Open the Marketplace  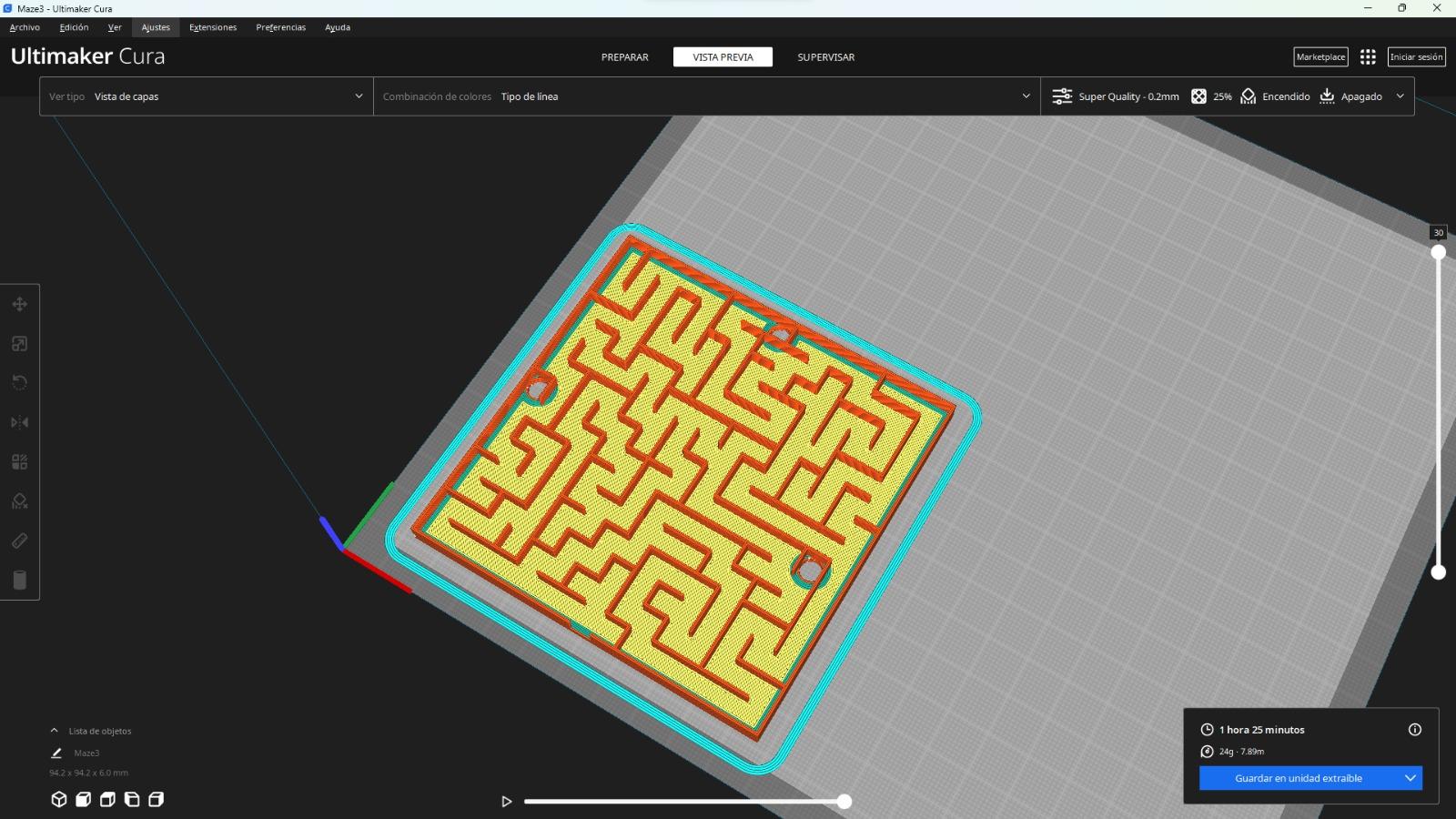[x=1320, y=56]
